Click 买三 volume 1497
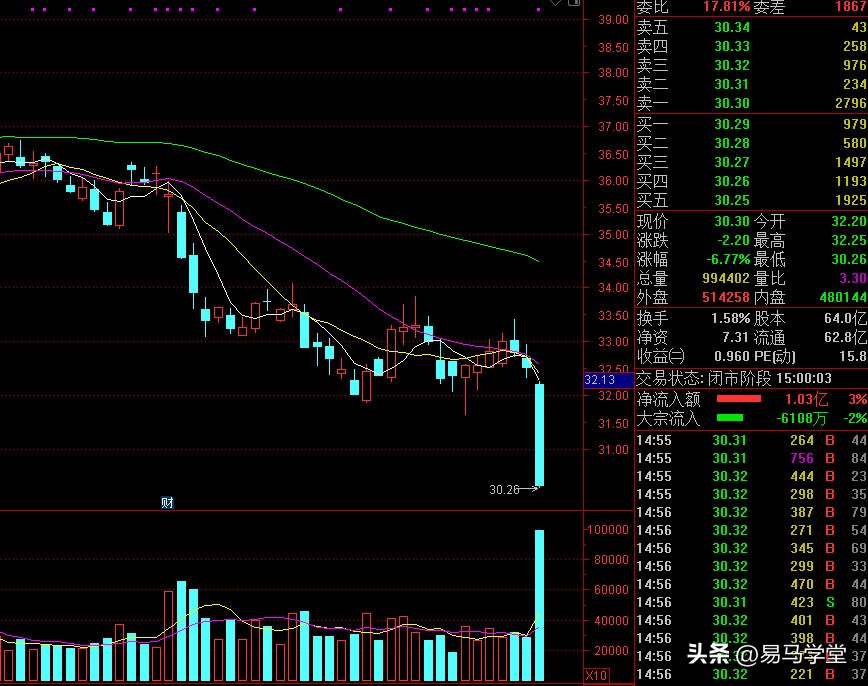Viewport: 868px width, 686px height. pyautogui.click(x=851, y=162)
